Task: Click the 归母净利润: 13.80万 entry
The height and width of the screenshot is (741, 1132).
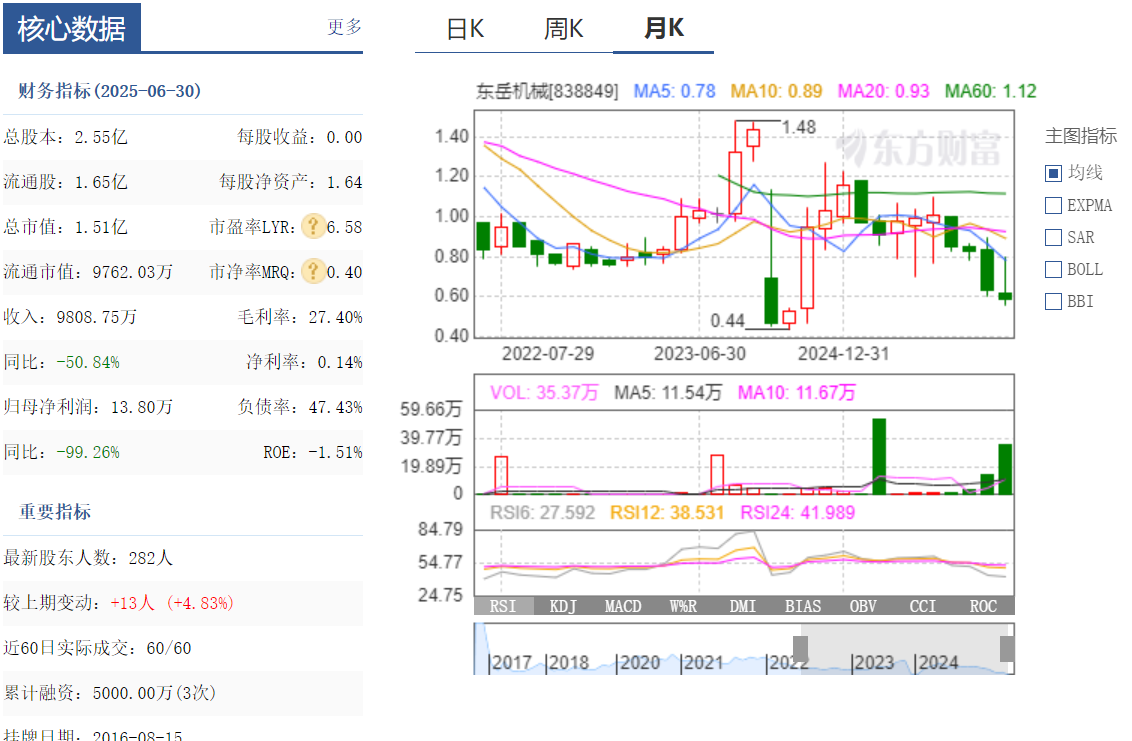Action: pos(88,407)
